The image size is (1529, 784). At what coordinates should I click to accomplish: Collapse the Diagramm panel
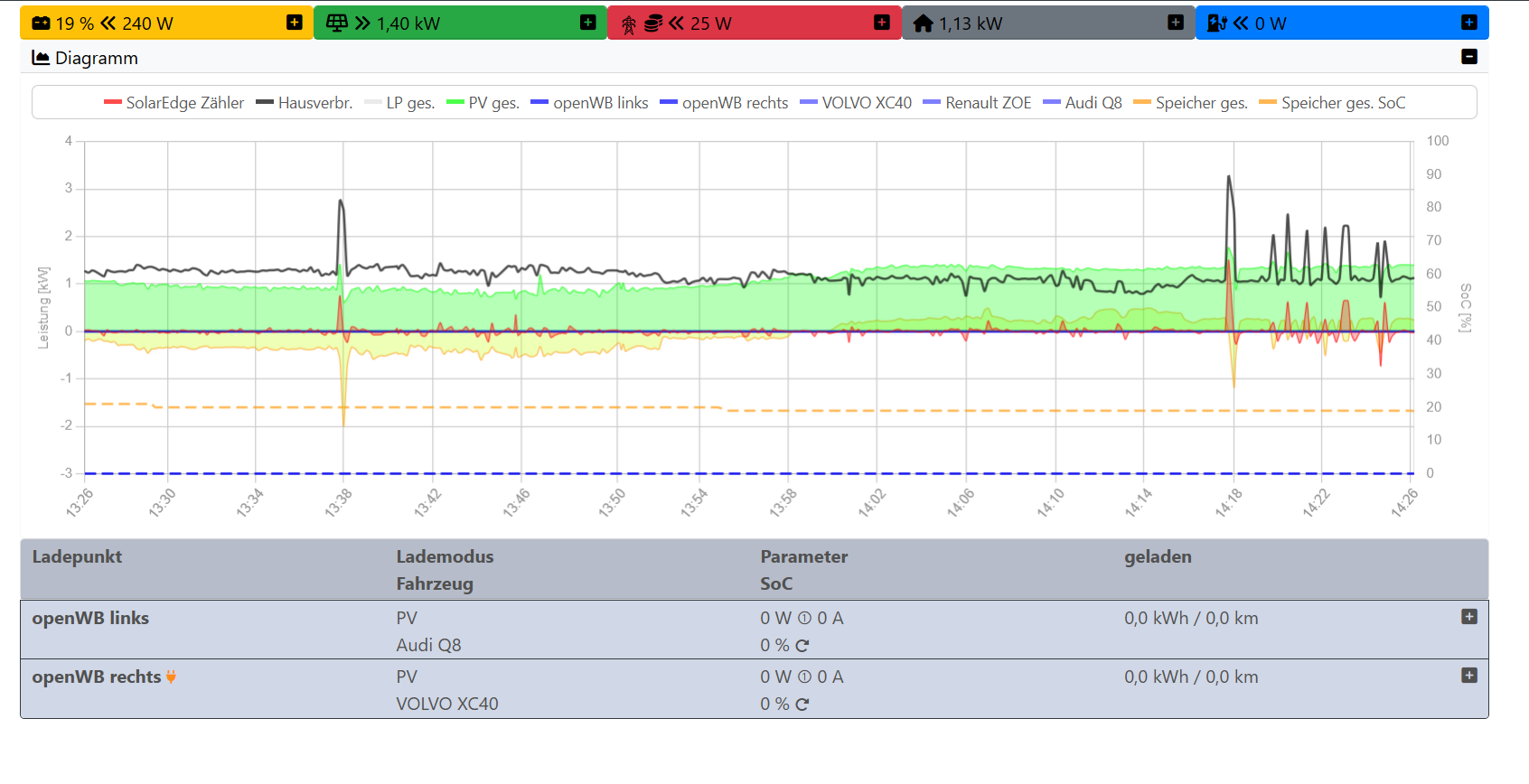pyautogui.click(x=1469, y=57)
